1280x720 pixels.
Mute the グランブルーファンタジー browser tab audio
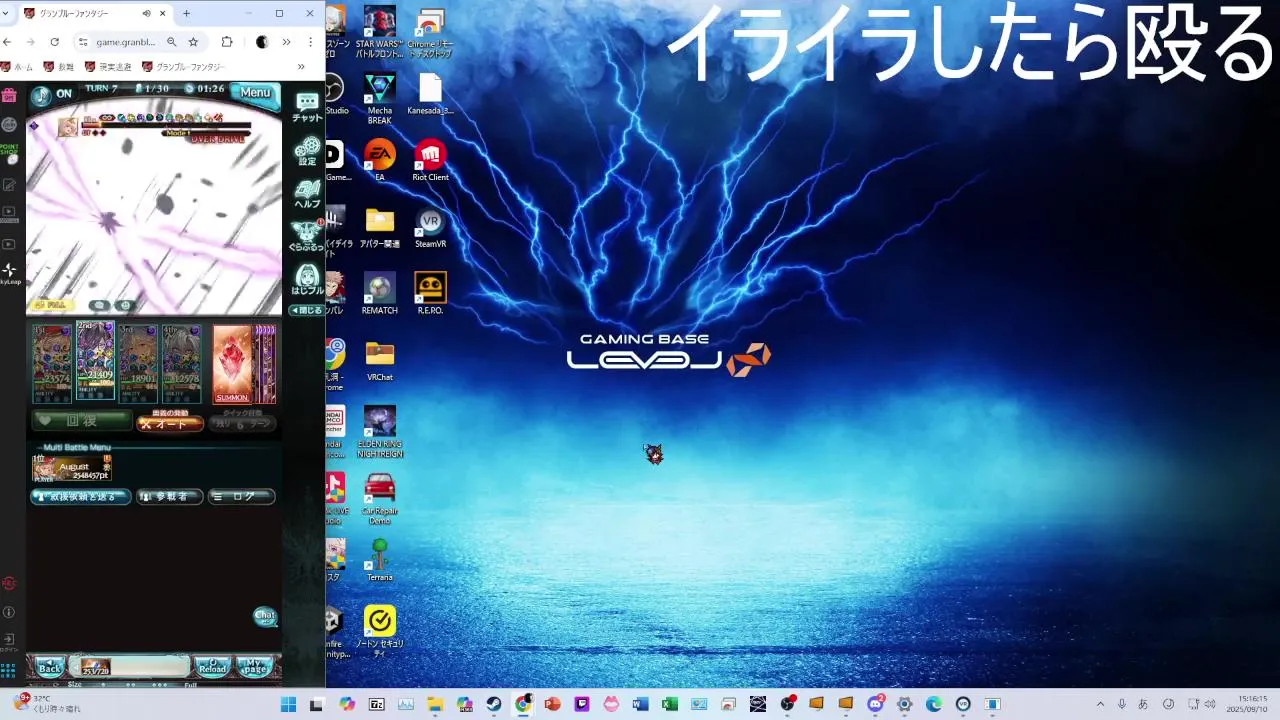coord(146,14)
